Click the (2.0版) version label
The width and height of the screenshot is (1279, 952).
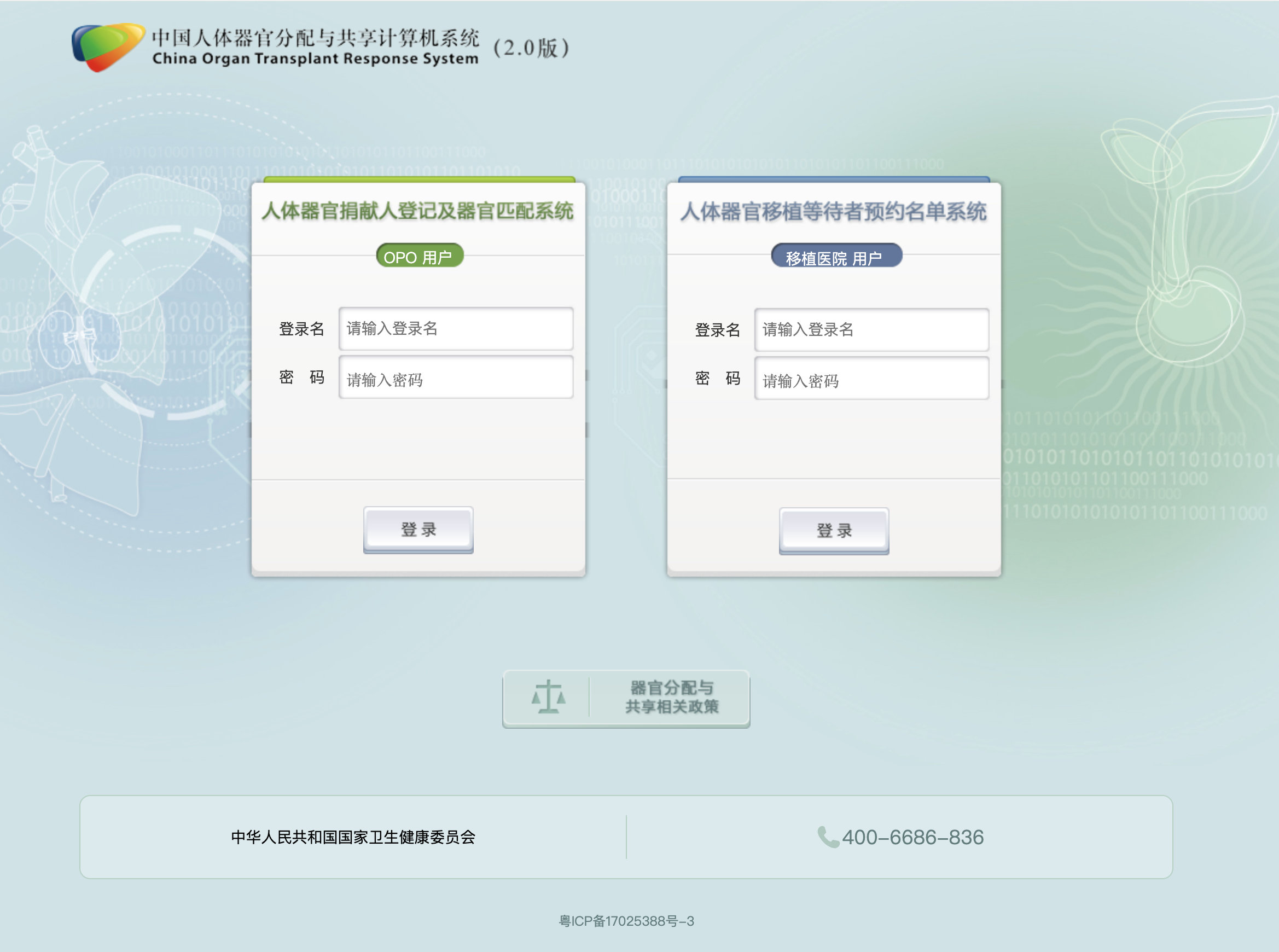click(531, 48)
